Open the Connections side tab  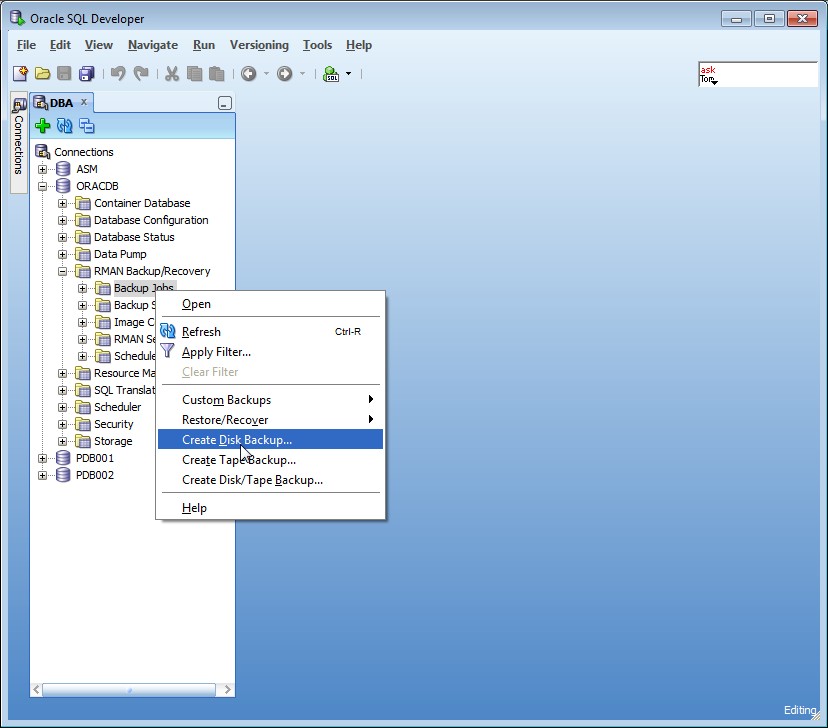coord(18,144)
